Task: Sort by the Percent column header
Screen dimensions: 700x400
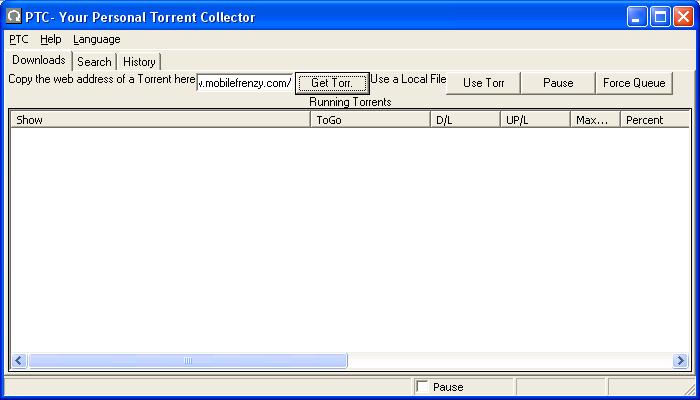Action: (x=655, y=120)
